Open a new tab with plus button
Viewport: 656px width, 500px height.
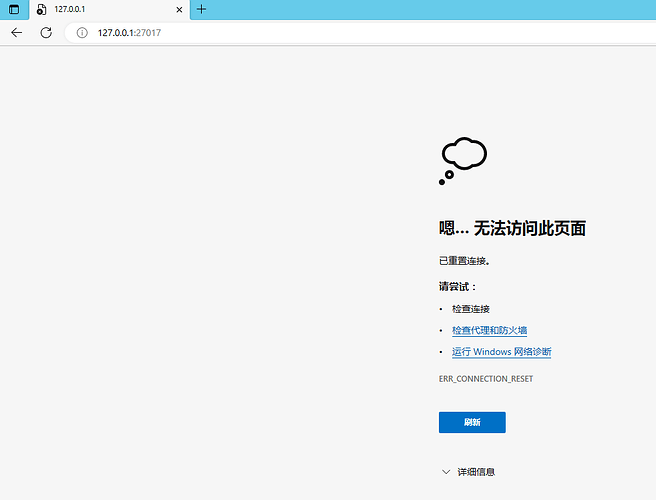click(x=201, y=9)
